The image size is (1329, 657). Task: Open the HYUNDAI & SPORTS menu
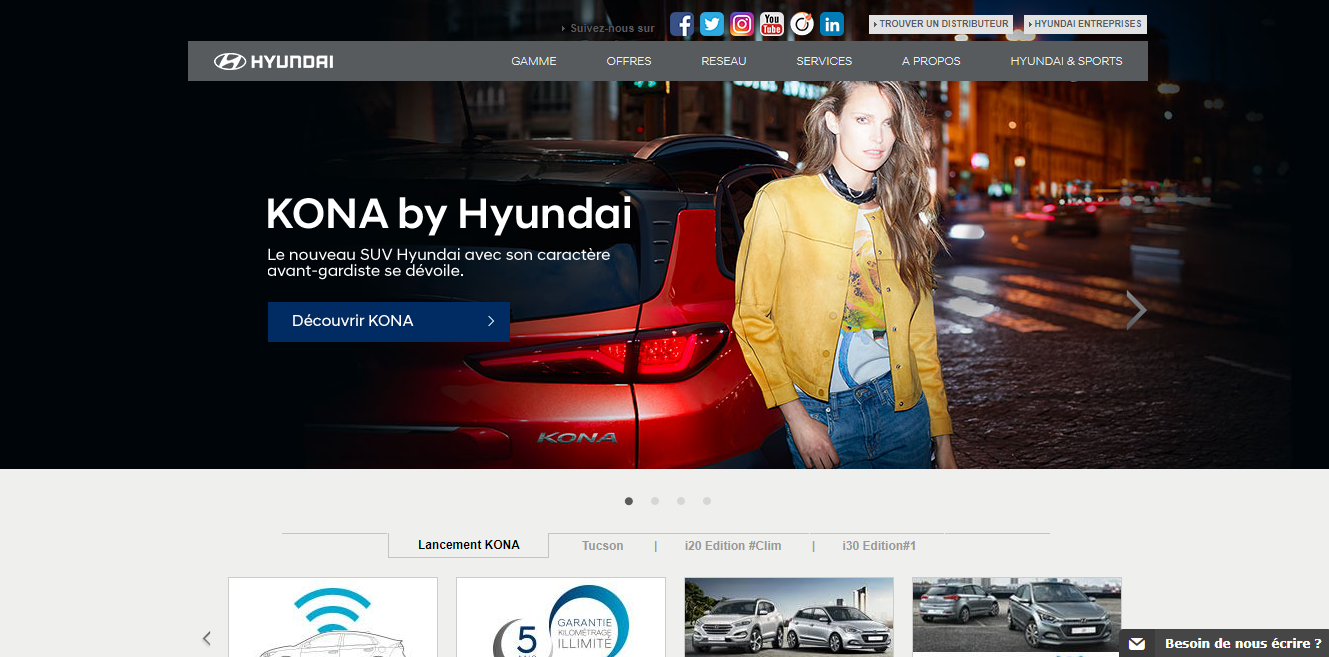[1066, 61]
